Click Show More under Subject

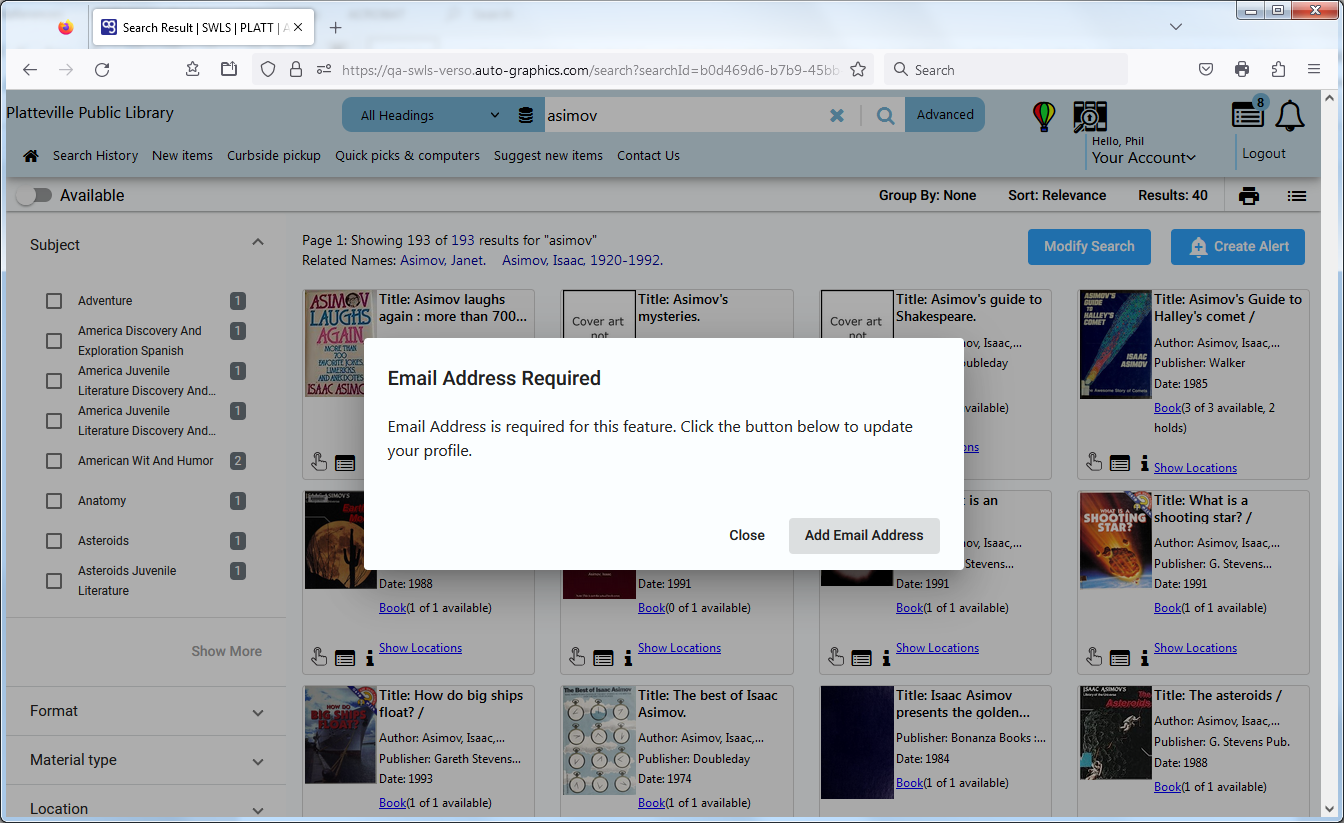(227, 651)
